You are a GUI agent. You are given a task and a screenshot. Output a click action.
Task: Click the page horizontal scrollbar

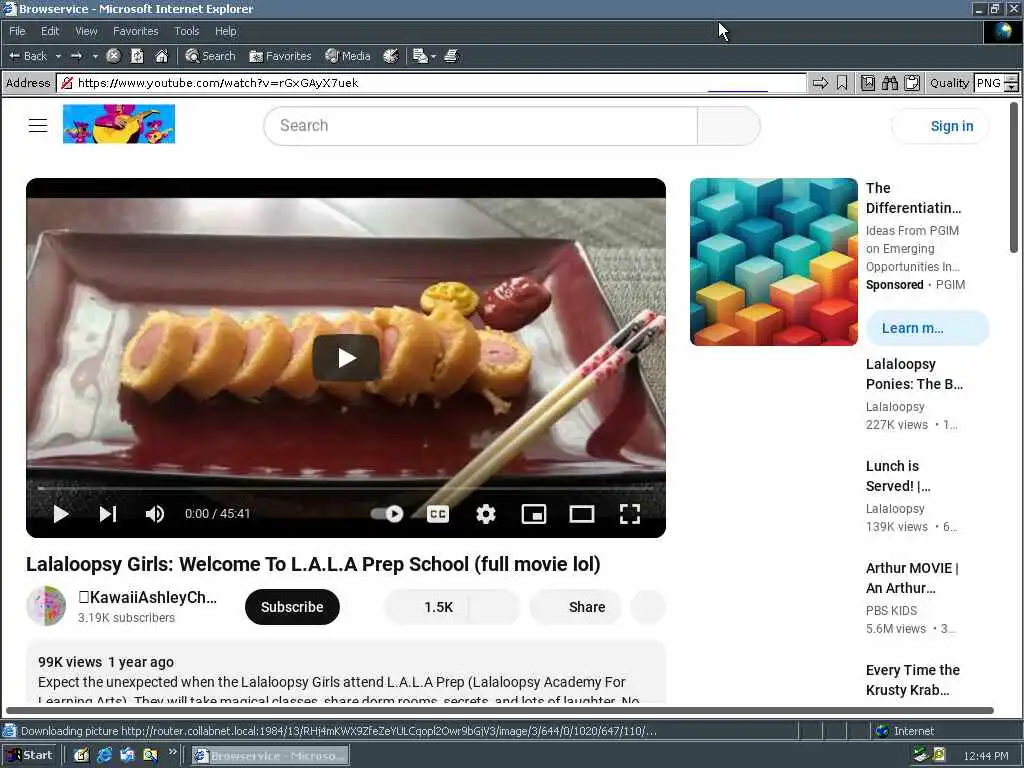(500, 710)
